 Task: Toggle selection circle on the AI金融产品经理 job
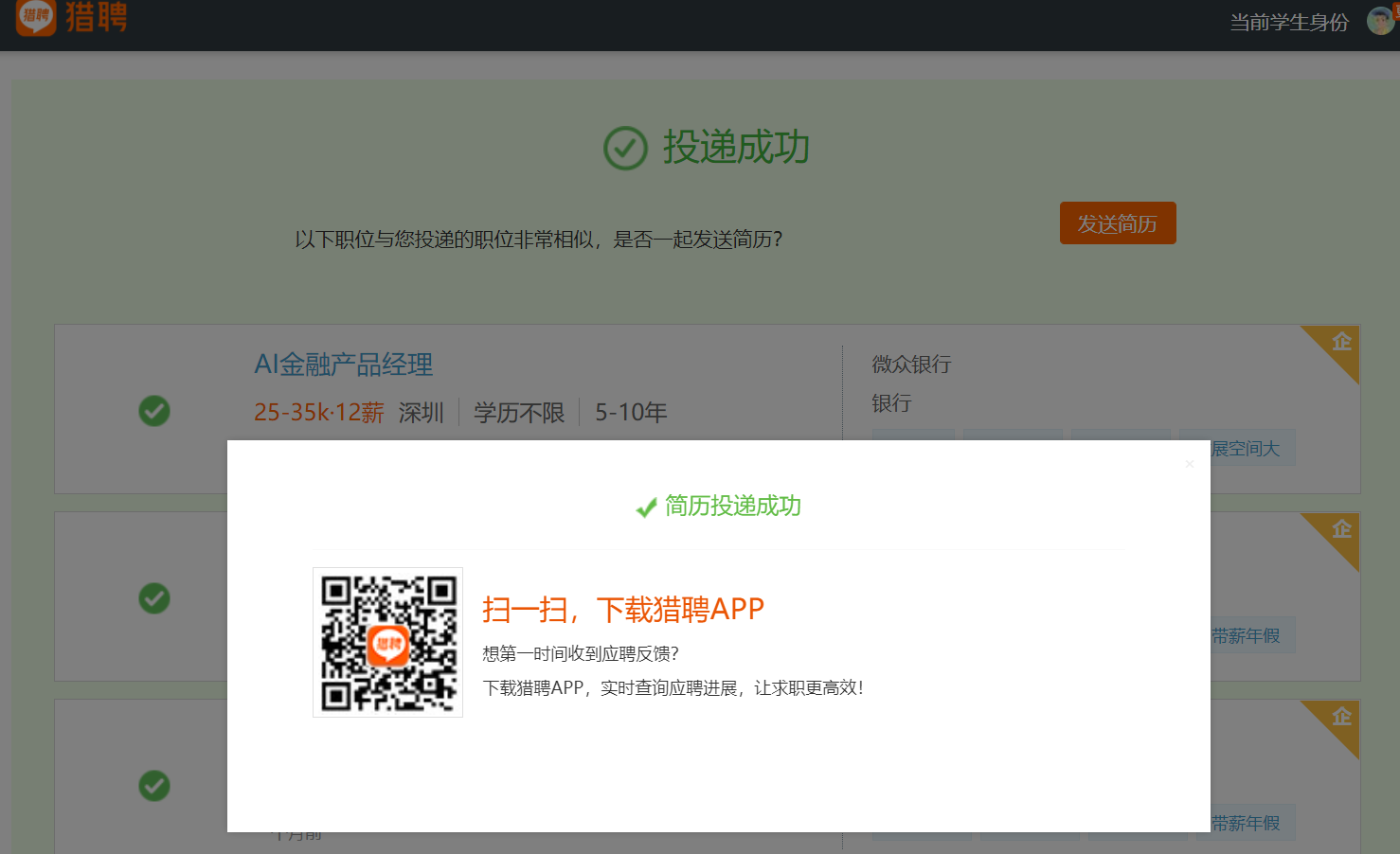coord(153,411)
